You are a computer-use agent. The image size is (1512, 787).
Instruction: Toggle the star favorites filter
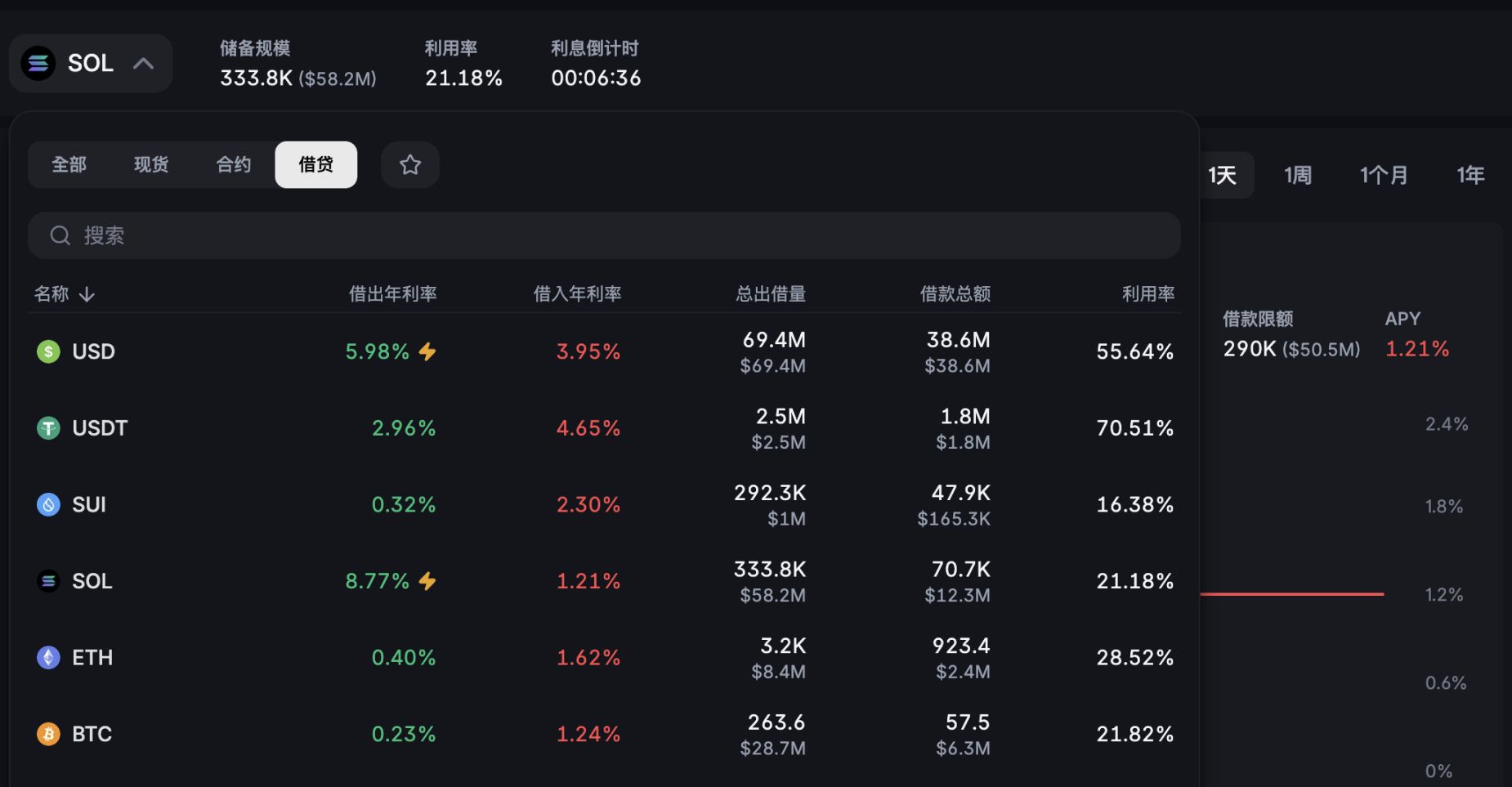[x=410, y=165]
